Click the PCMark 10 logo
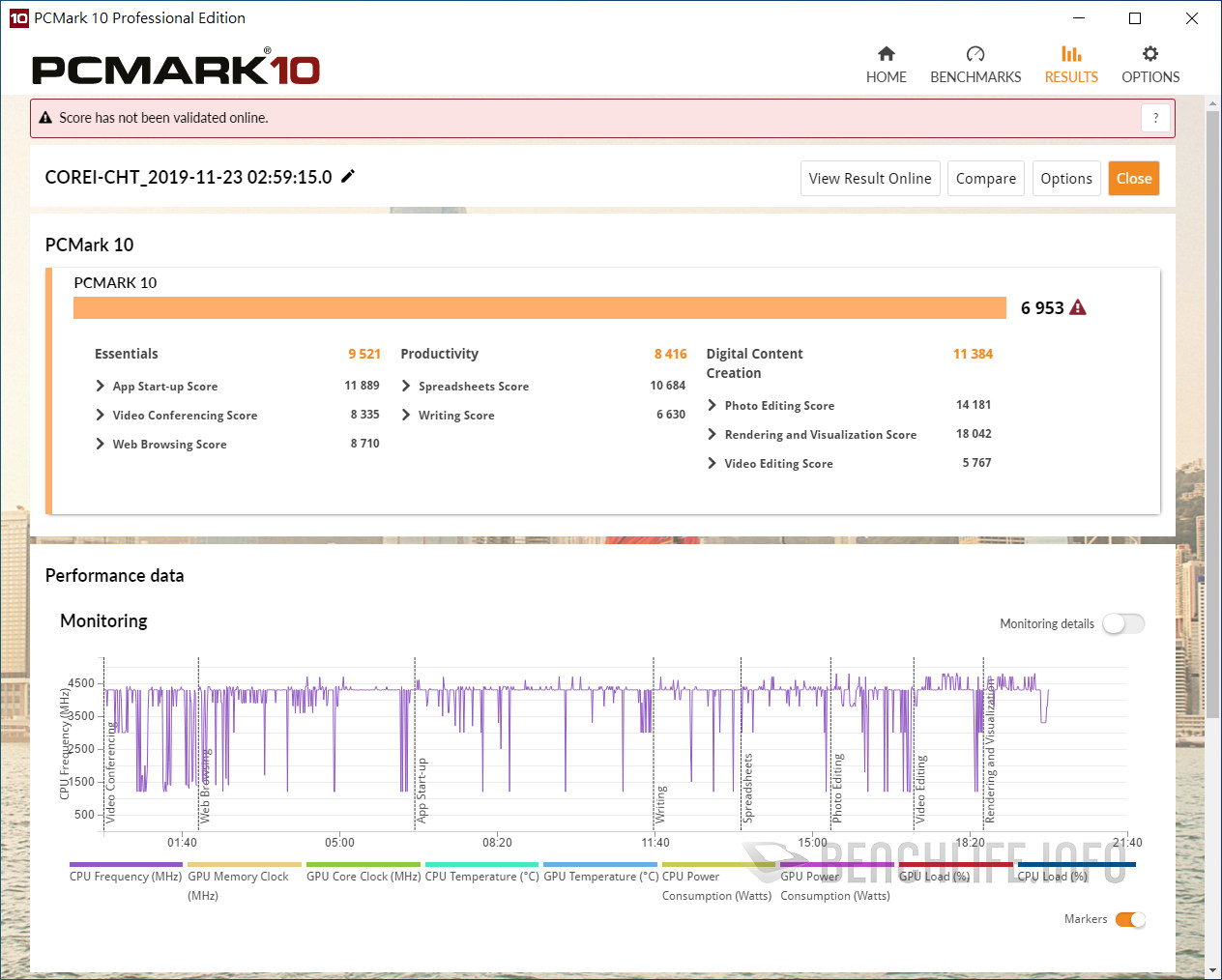The width and height of the screenshot is (1222, 980). click(x=175, y=69)
